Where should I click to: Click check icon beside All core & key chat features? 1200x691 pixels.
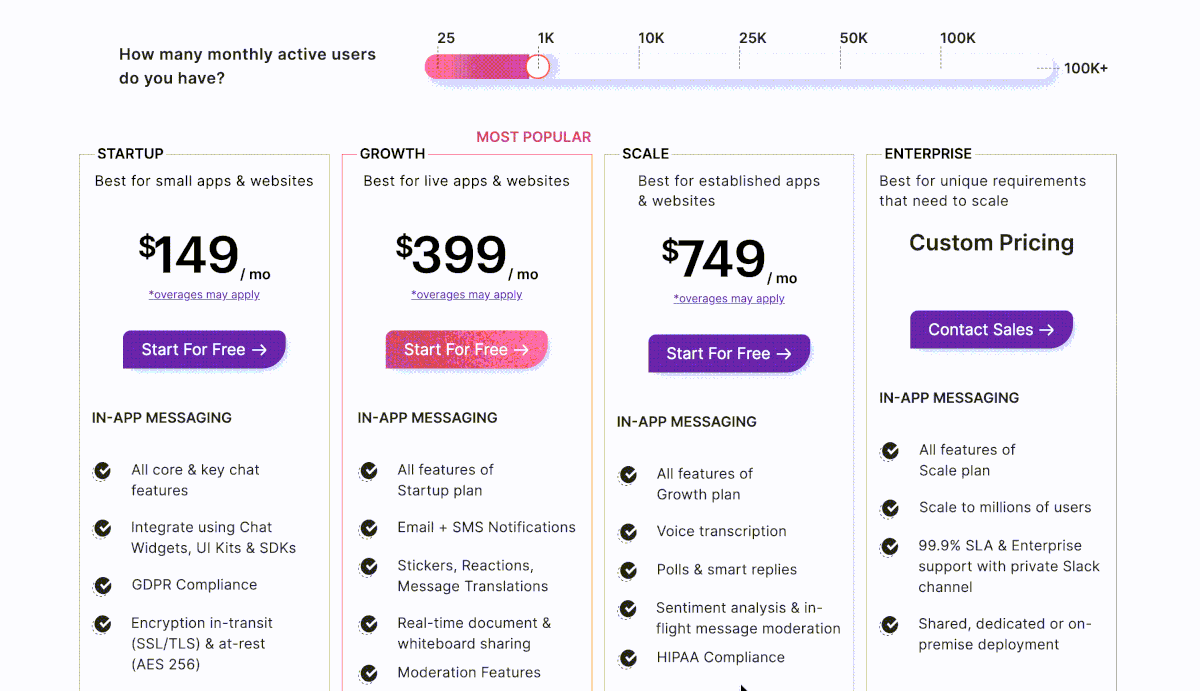(102, 470)
